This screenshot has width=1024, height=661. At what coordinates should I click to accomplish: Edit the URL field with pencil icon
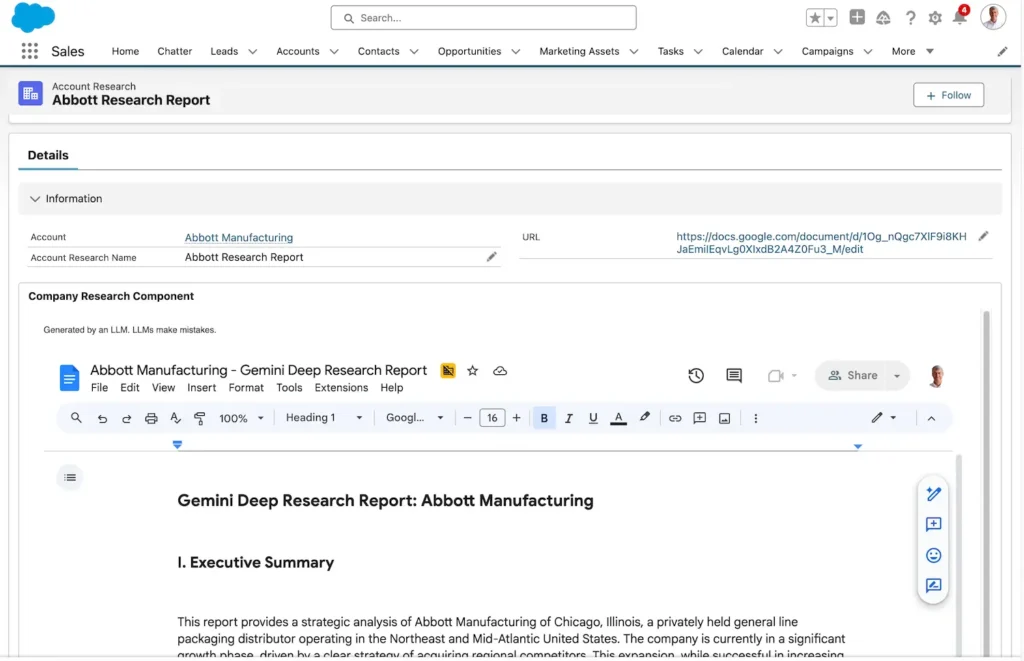(983, 236)
